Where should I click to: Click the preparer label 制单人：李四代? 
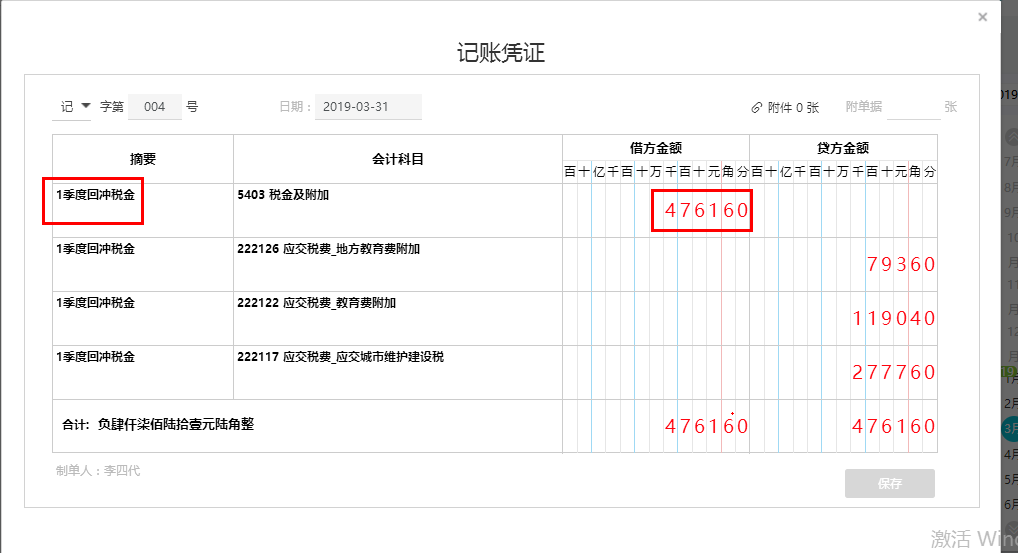click(98, 471)
